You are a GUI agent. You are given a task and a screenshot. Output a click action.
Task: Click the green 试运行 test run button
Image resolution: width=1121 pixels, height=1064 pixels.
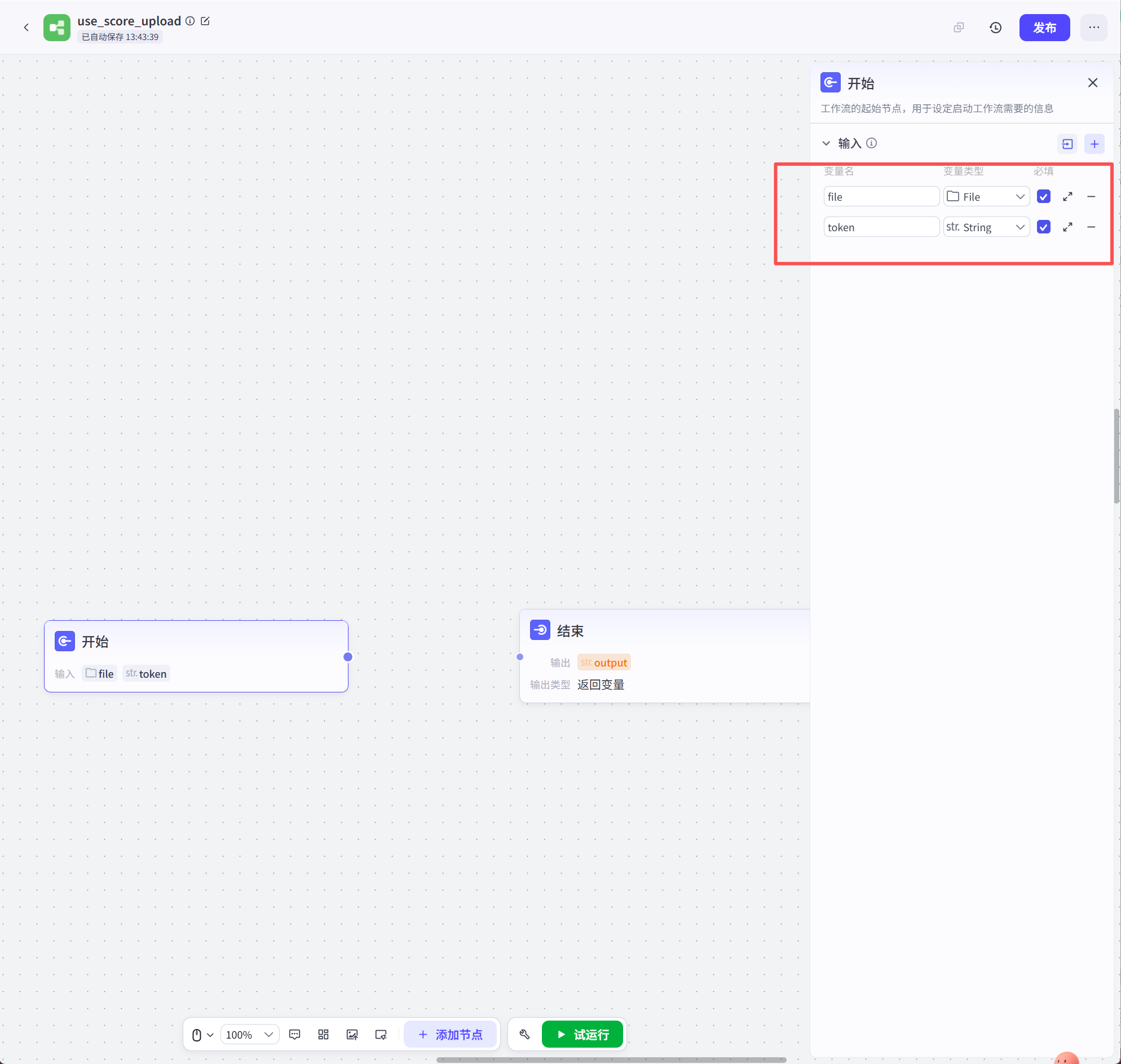(582, 1035)
